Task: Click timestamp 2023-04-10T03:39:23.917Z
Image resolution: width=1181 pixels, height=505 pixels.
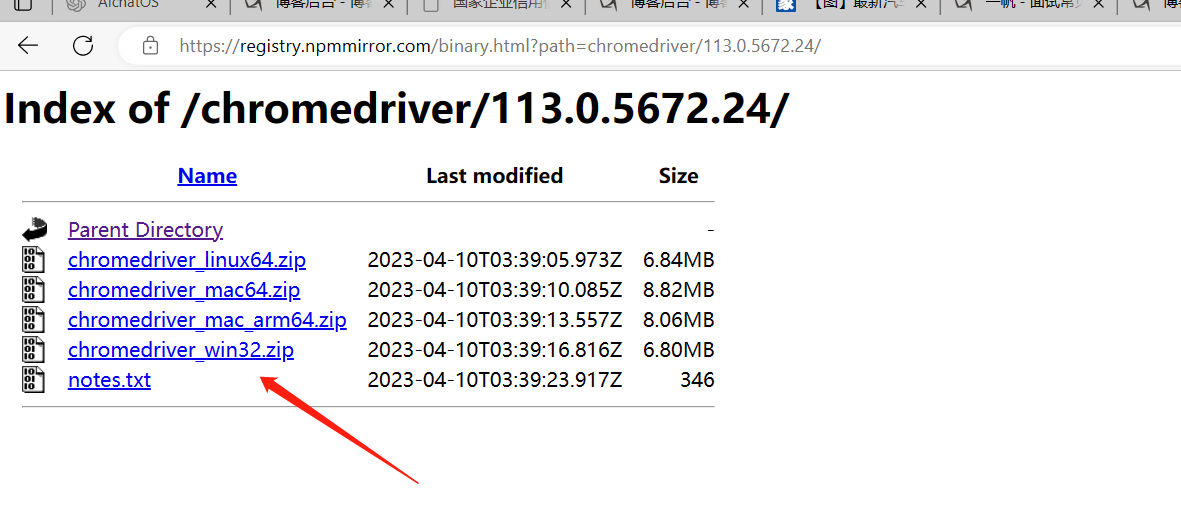Action: pyautogui.click(x=495, y=380)
